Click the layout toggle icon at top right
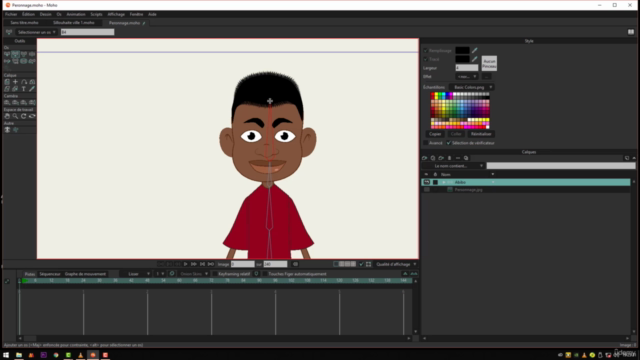Image resolution: width=640 pixels, height=360 pixels. point(631,32)
